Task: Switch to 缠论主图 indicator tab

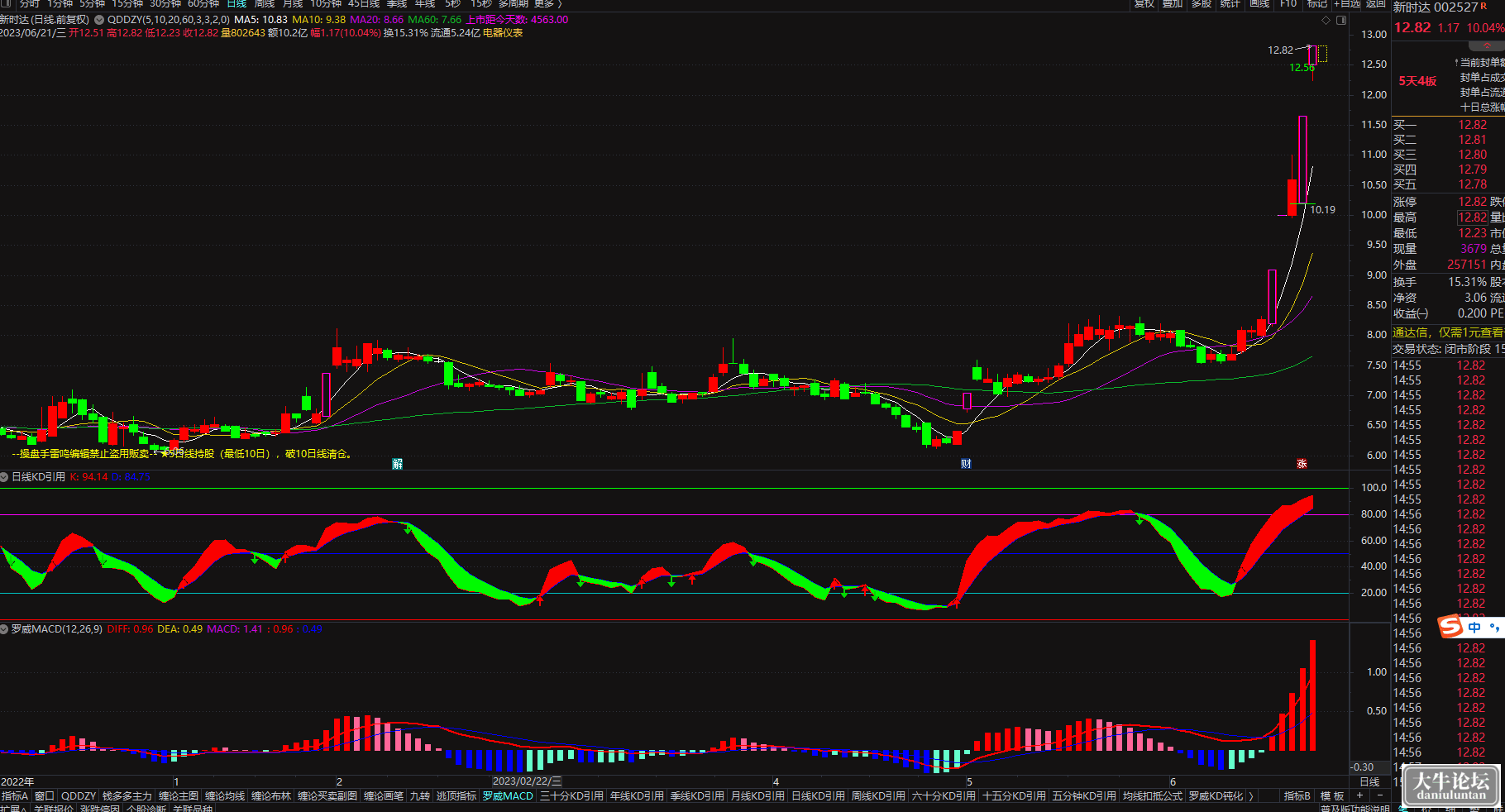Action: (179, 796)
